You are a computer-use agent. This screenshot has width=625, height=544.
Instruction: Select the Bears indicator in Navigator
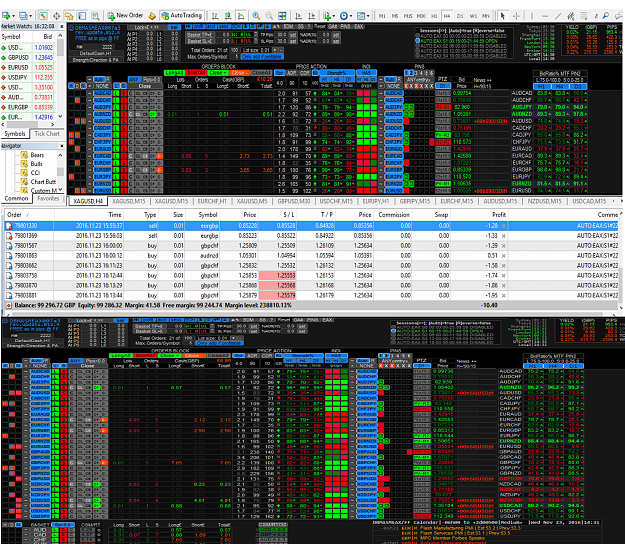pos(37,155)
